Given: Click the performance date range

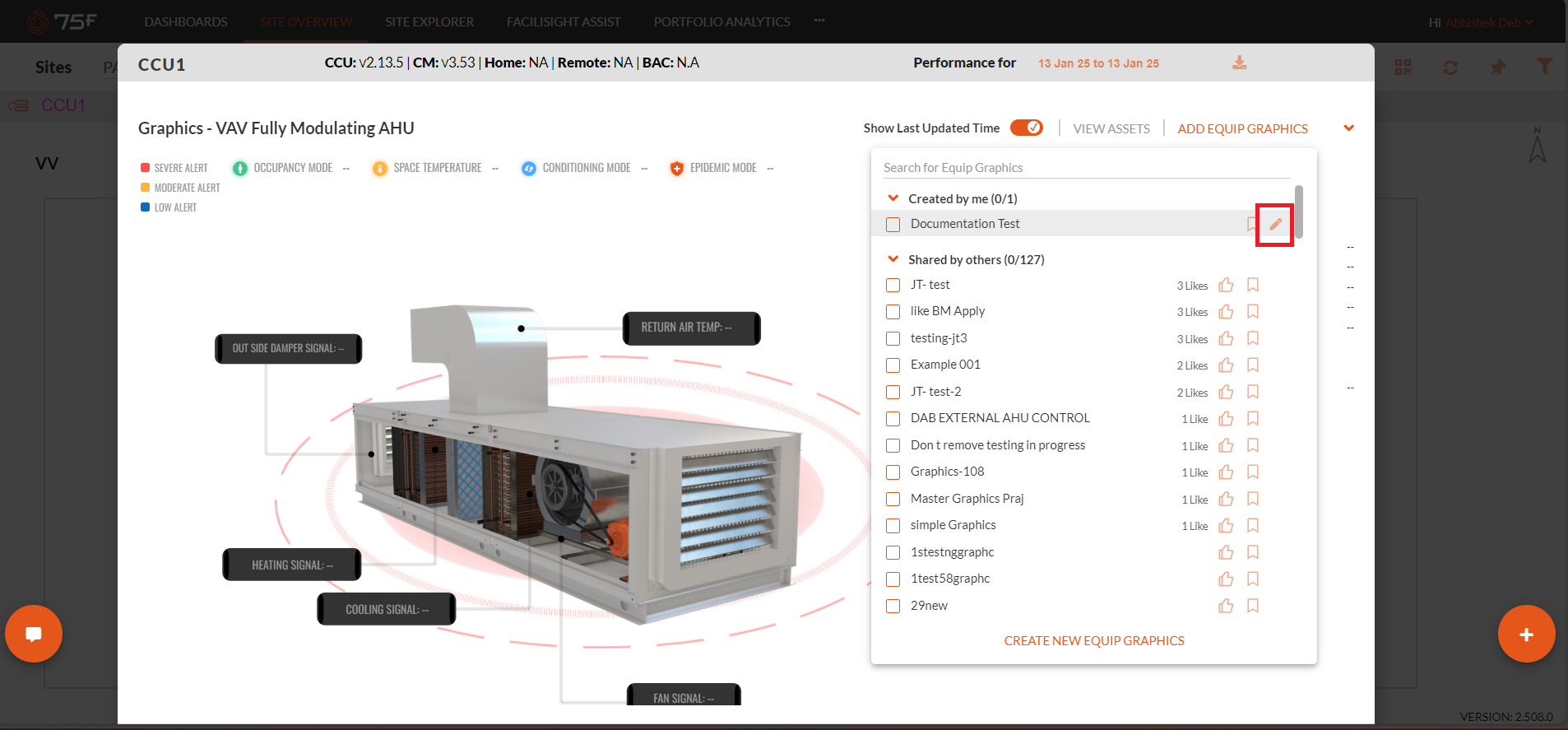Looking at the screenshot, I should pos(1098,63).
